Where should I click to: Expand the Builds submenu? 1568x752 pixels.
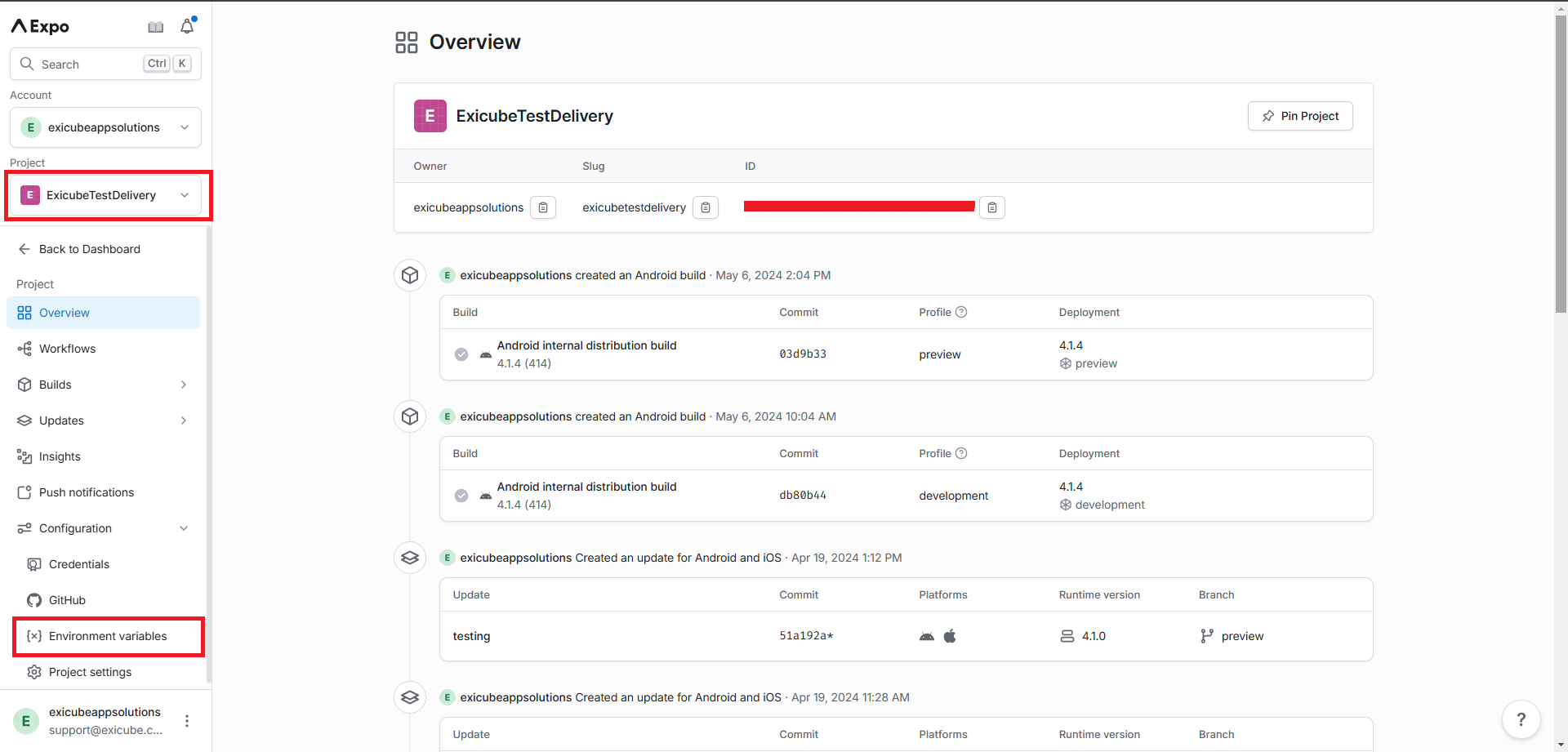click(x=184, y=385)
